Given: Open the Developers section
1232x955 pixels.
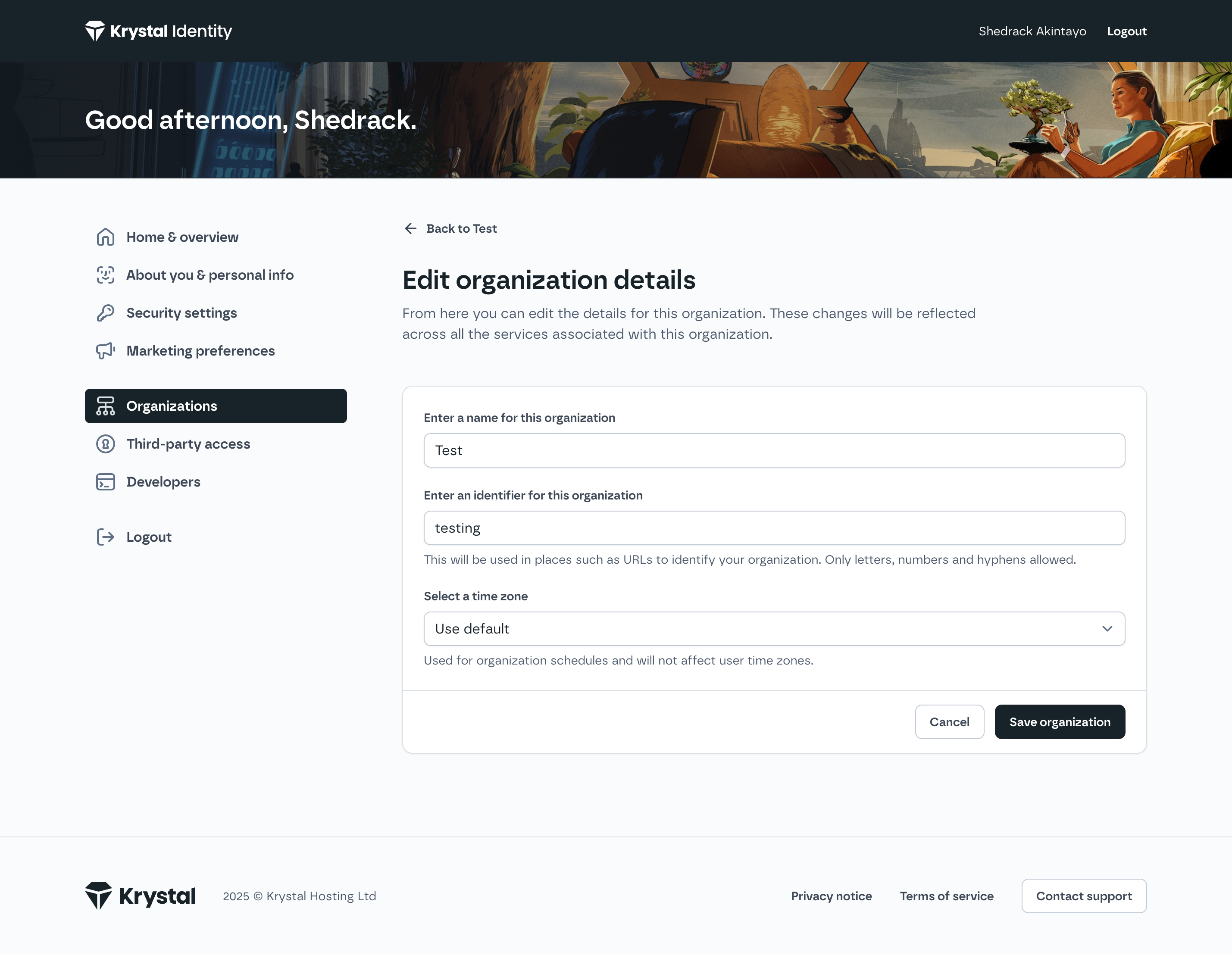Looking at the screenshot, I should [x=216, y=482].
